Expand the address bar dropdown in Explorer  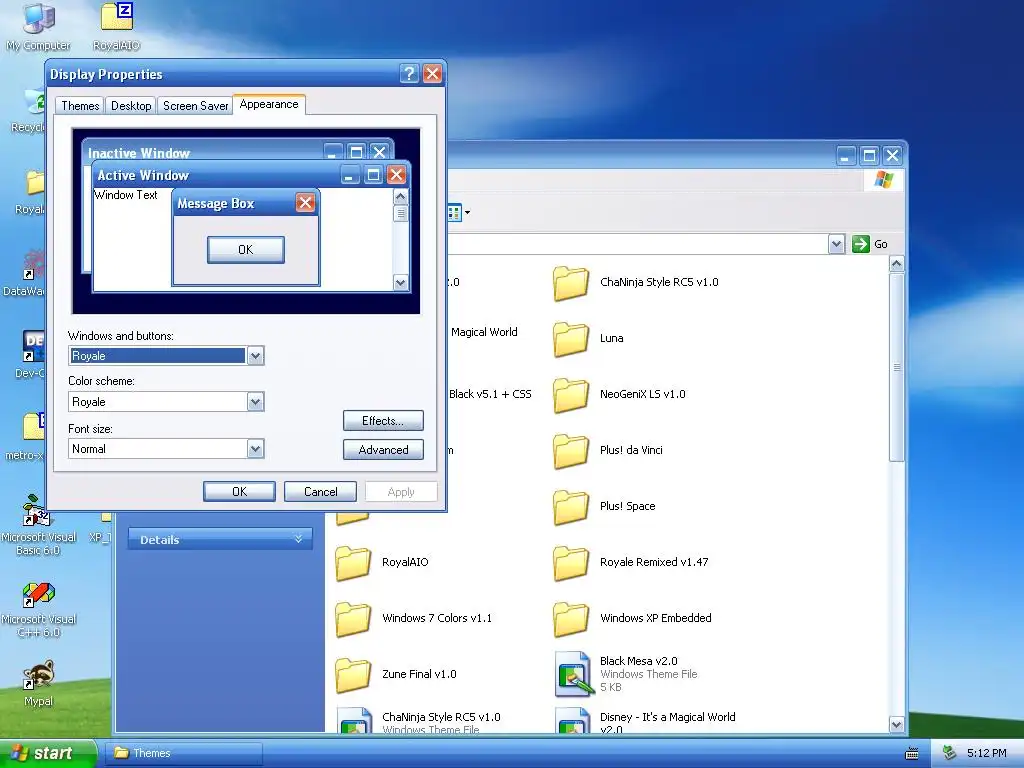(837, 244)
